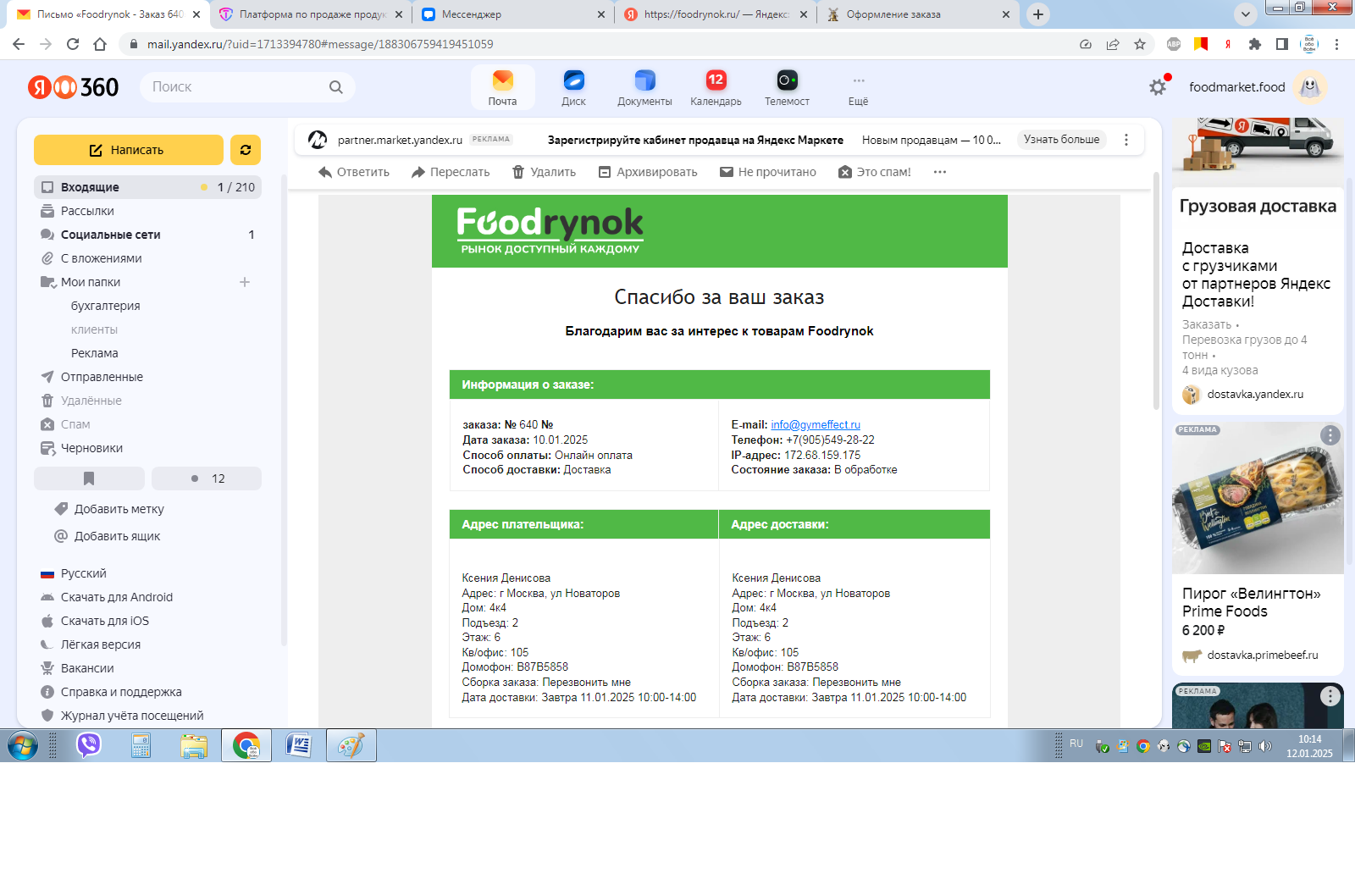Mark message as Не прочитано
This screenshot has height=896, width=1355.
(768, 172)
